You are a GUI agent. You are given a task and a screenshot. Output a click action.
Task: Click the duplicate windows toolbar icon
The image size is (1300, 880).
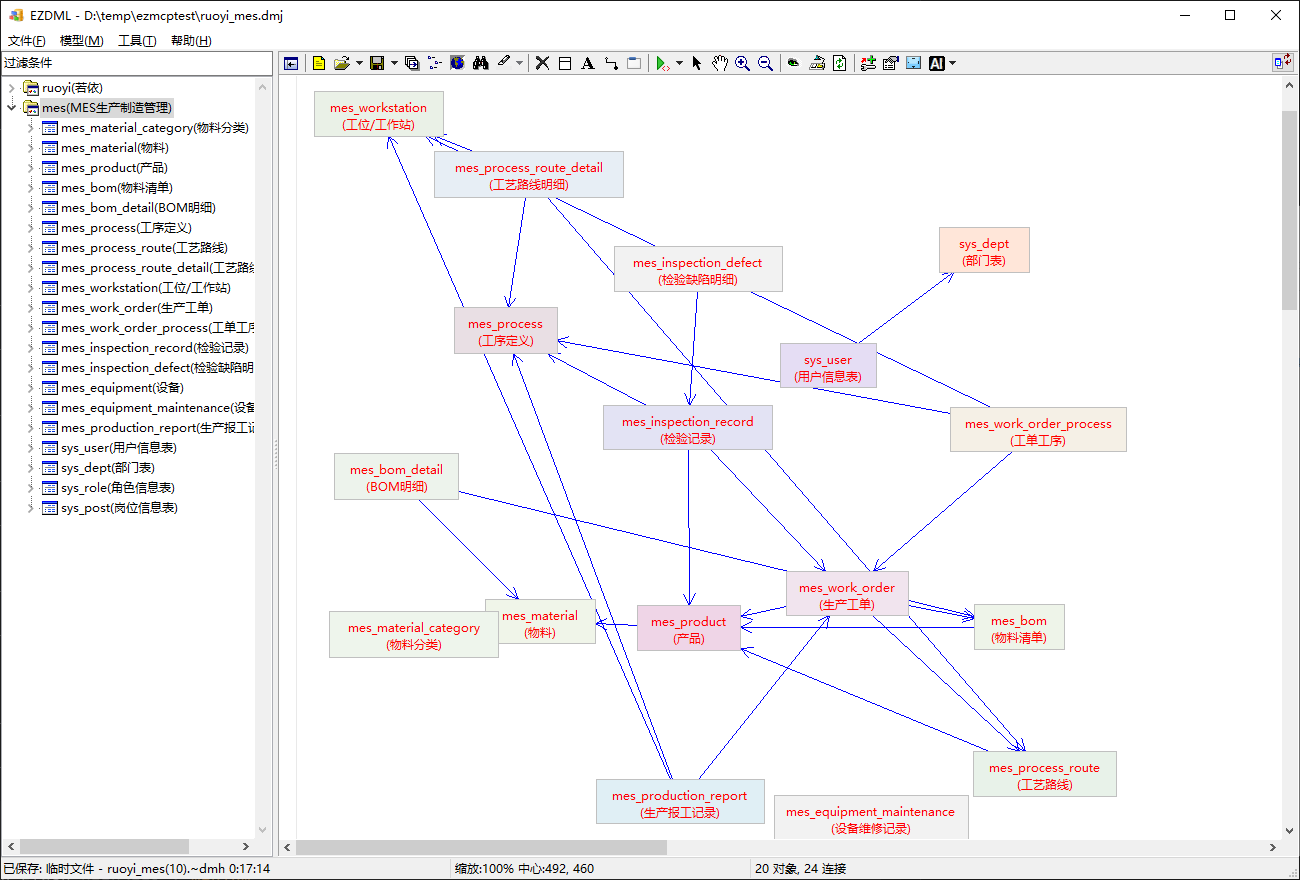[x=411, y=63]
